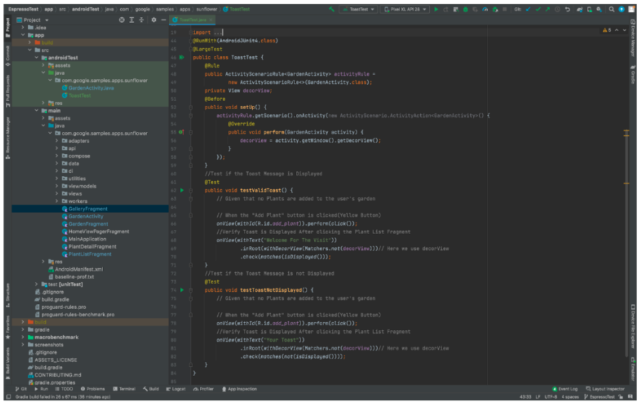Click the green Run app button
Viewport: 640px width, 405px height.
(x=436, y=9)
